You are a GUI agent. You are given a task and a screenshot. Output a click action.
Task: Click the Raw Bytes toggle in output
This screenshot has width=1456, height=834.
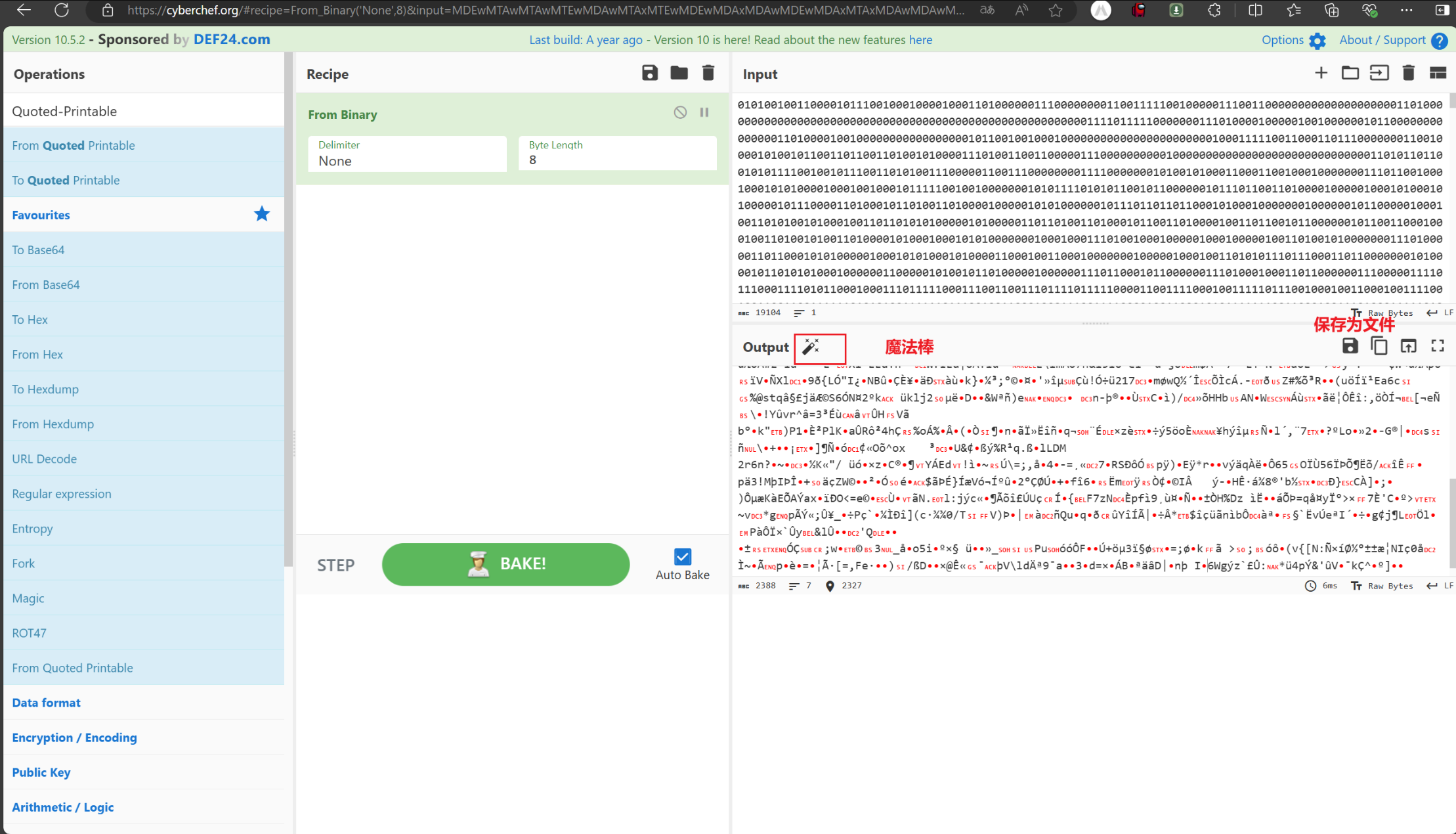coord(1389,585)
